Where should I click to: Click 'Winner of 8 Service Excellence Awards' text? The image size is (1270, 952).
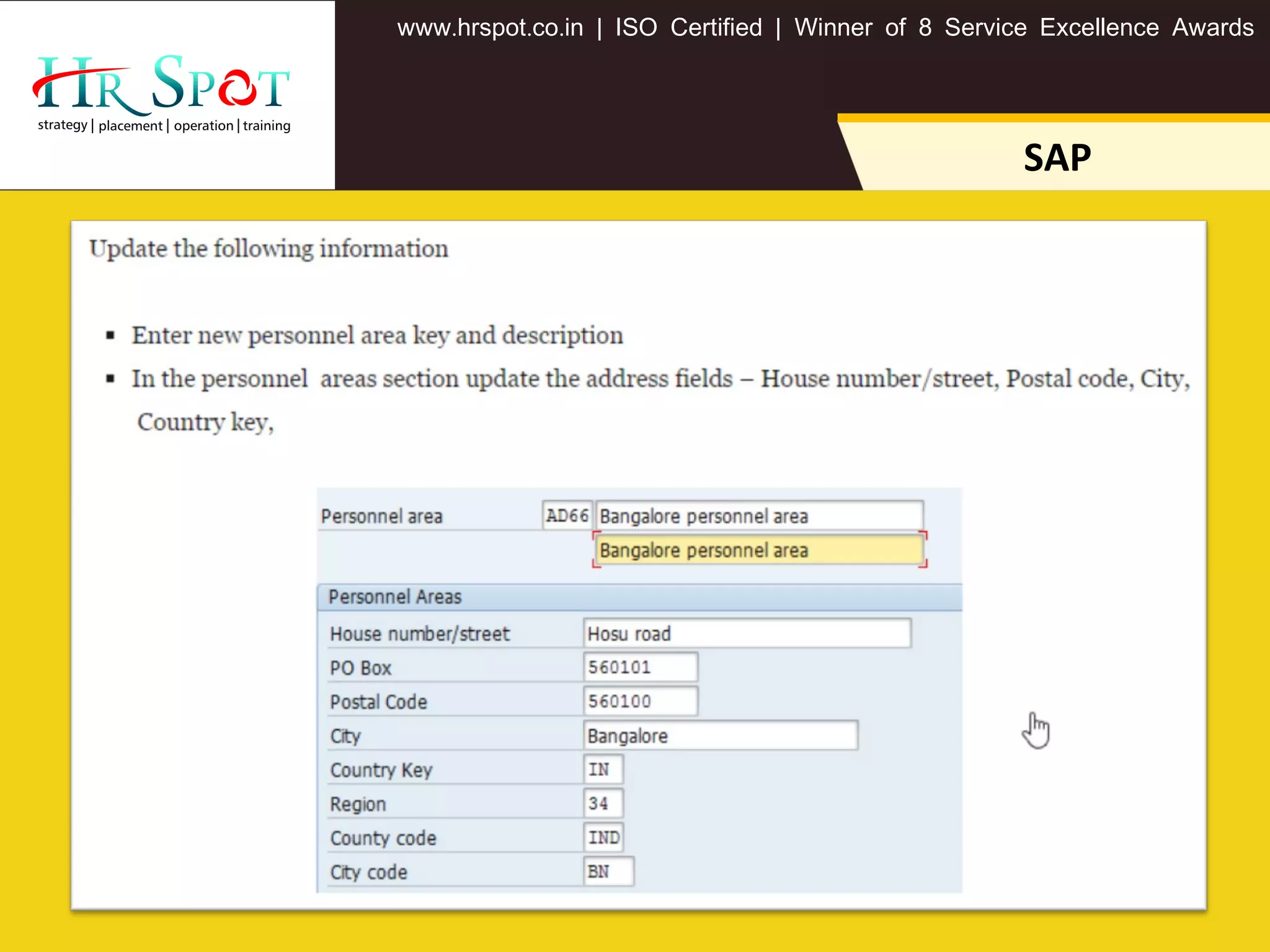1024,28
